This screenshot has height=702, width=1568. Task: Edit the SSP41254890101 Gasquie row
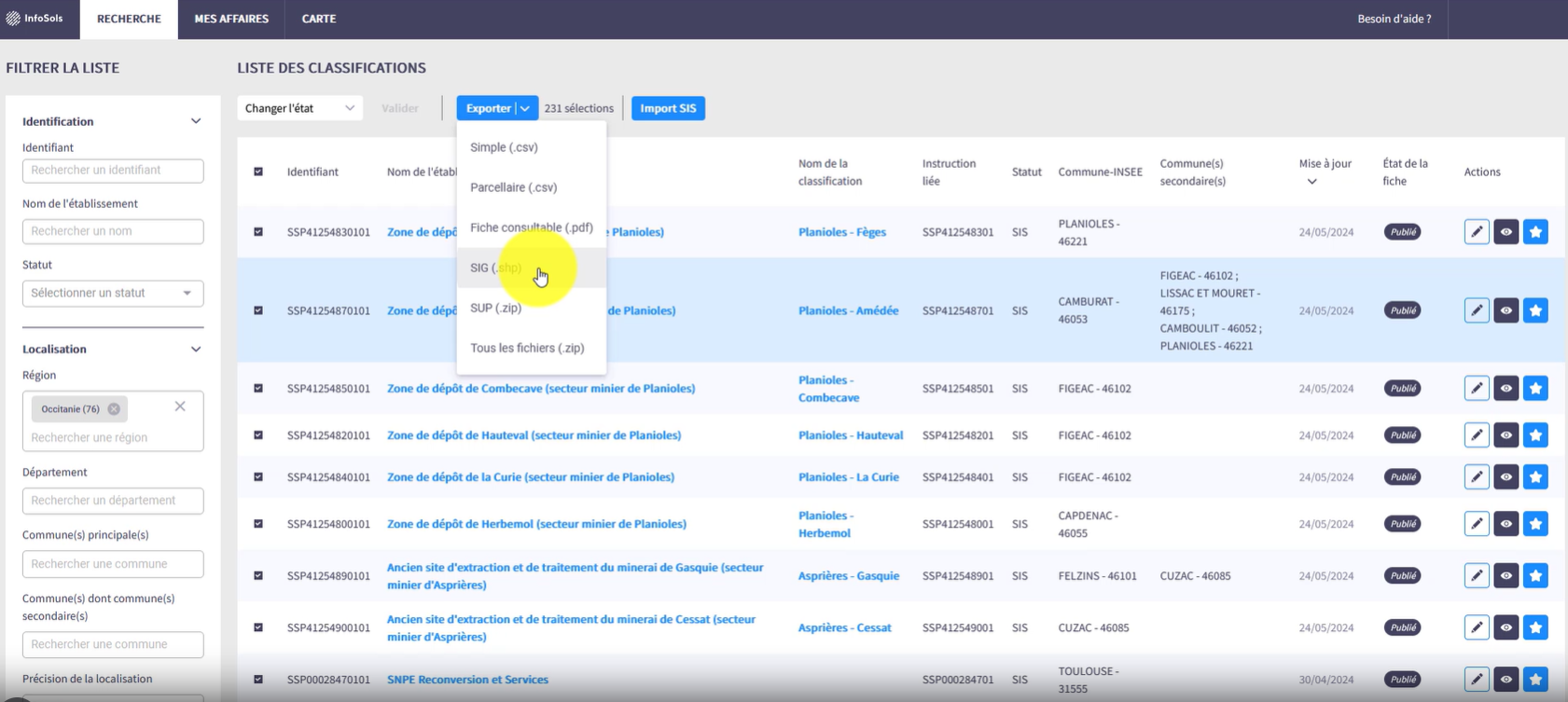(1477, 576)
